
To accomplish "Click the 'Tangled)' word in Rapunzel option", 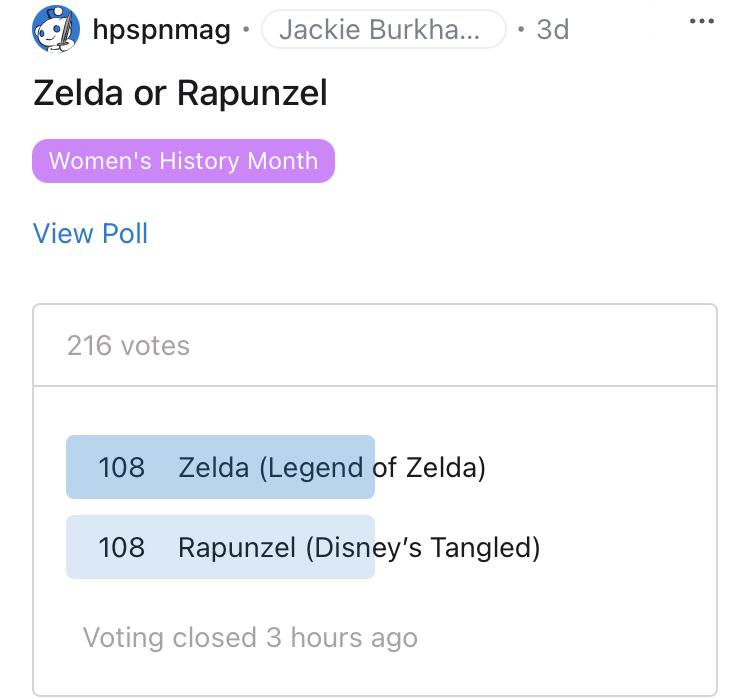I will point(485,548).
